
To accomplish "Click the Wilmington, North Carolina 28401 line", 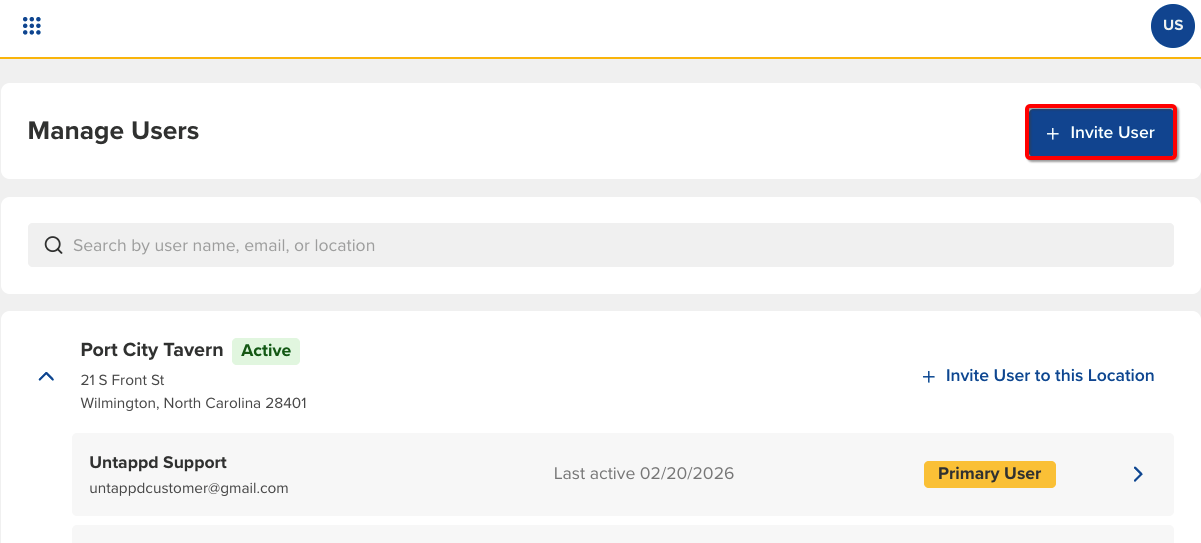I will [x=194, y=404].
